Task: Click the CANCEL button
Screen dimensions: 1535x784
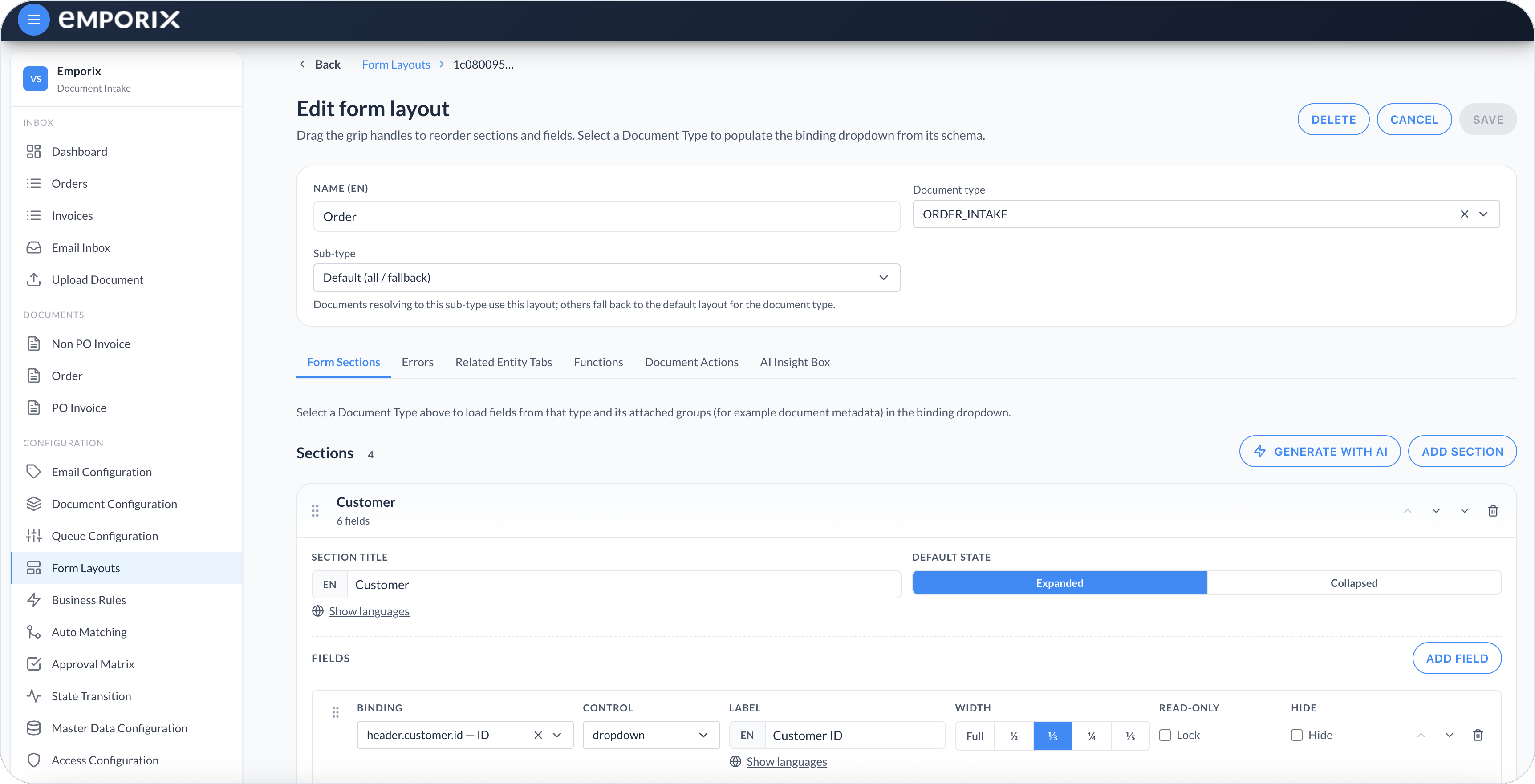Action: [x=1413, y=119]
